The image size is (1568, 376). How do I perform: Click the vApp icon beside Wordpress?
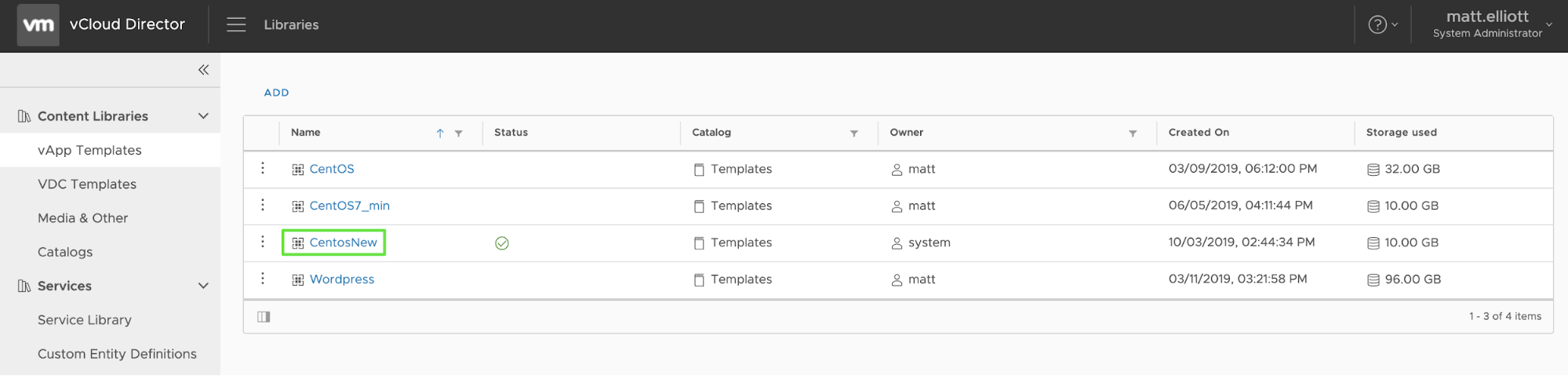(298, 280)
